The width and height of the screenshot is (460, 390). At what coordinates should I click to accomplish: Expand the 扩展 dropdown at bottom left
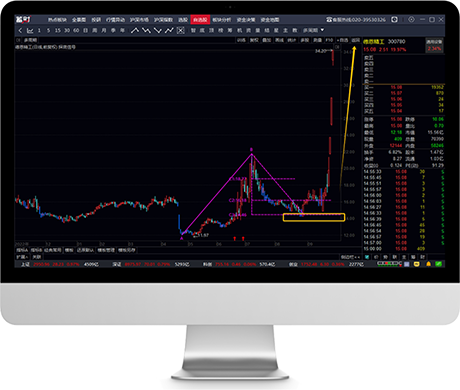pos(22,257)
